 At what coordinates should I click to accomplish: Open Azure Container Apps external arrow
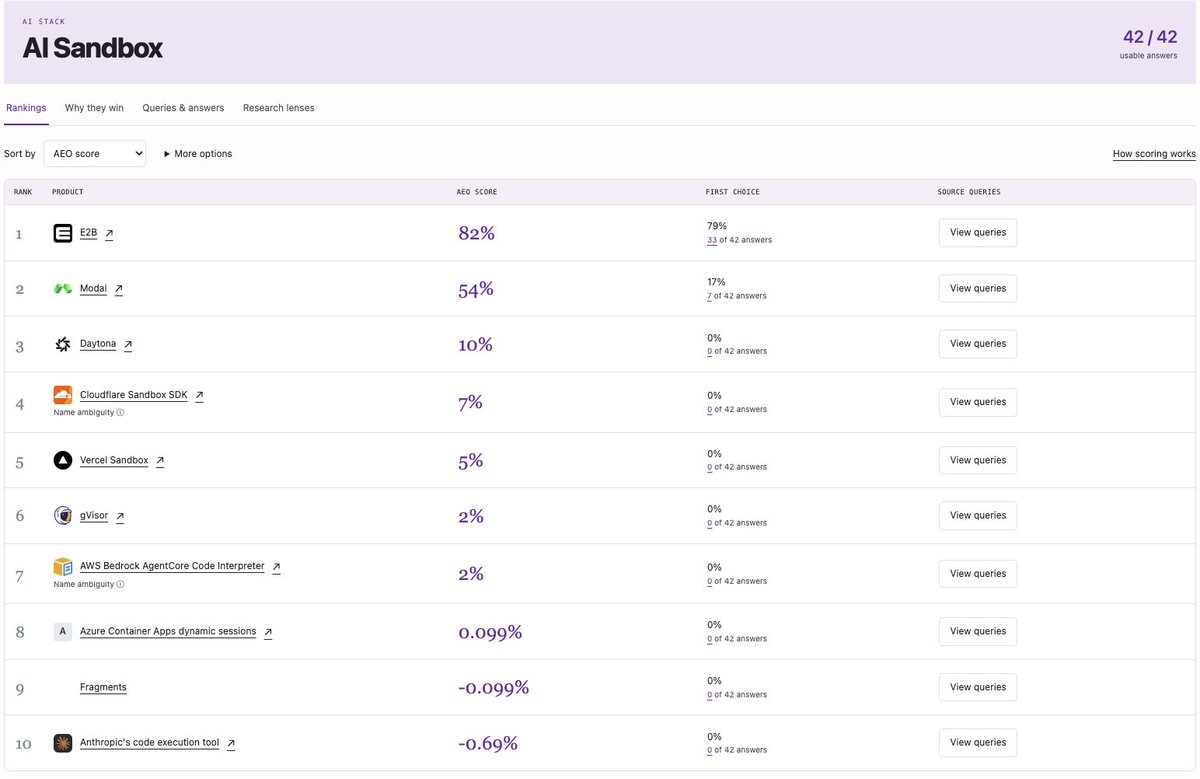[x=268, y=632]
